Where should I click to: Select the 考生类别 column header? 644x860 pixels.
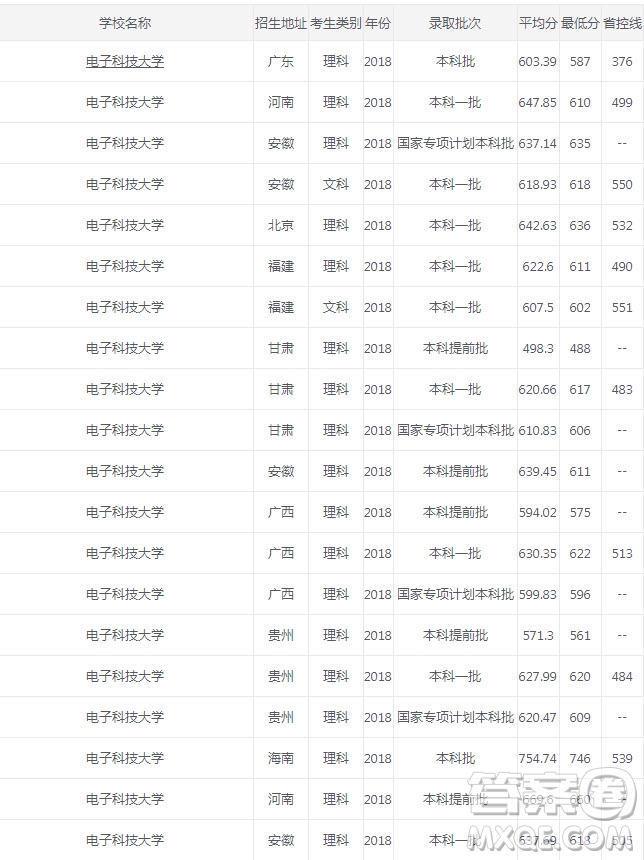pyautogui.click(x=336, y=23)
